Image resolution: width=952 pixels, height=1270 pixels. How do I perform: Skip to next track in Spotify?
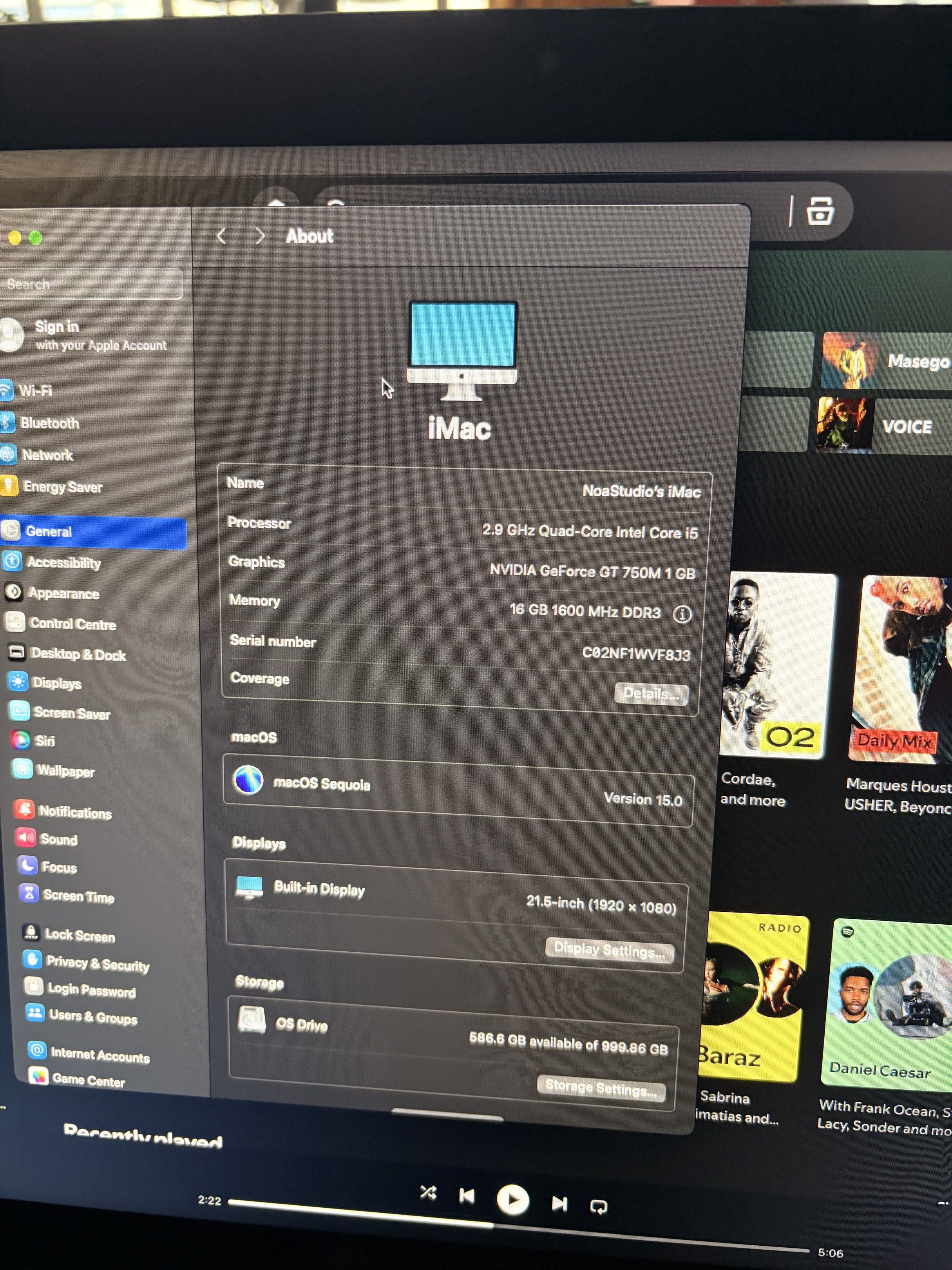[x=559, y=1203]
